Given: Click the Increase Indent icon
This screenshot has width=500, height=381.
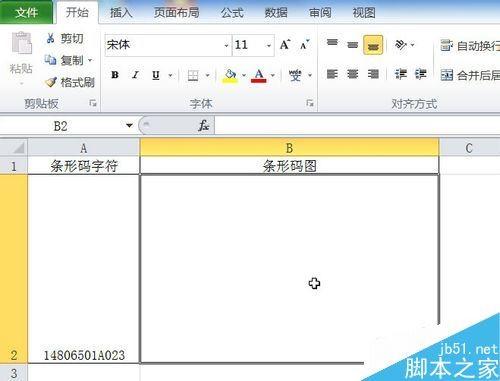Looking at the screenshot, I should coord(421,74).
